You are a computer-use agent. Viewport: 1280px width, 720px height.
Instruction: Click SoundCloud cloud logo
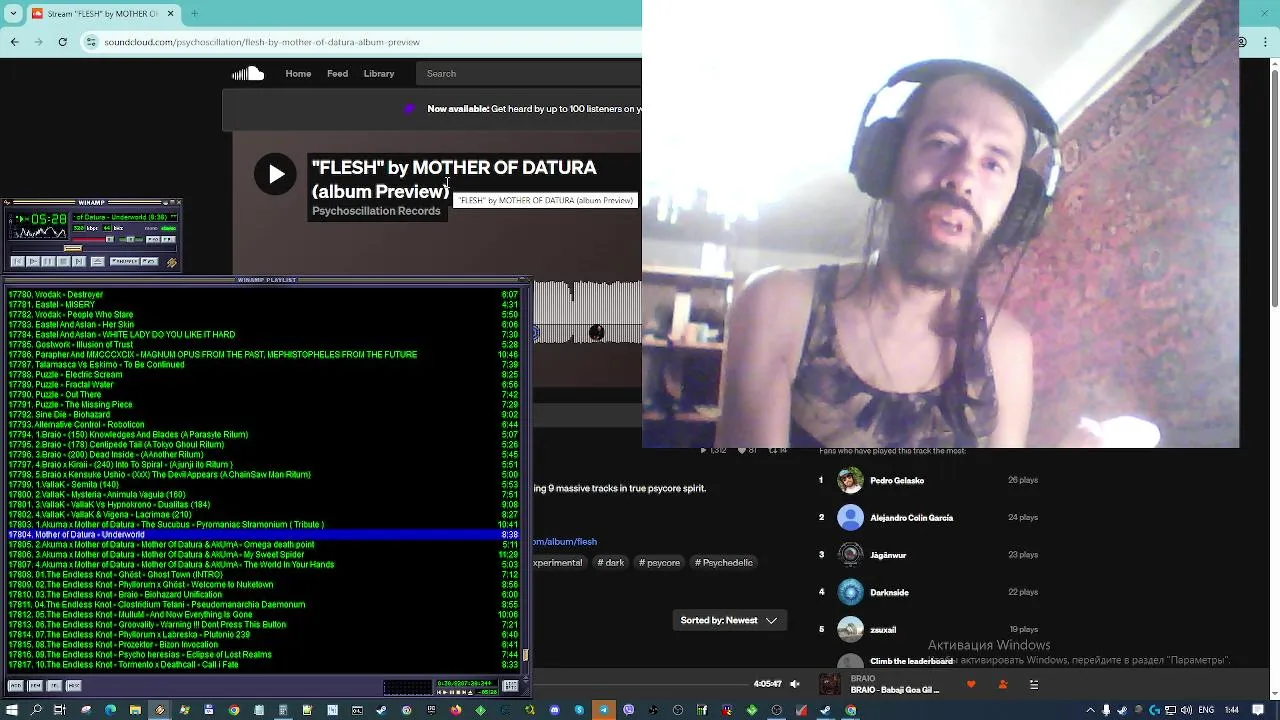(x=248, y=73)
